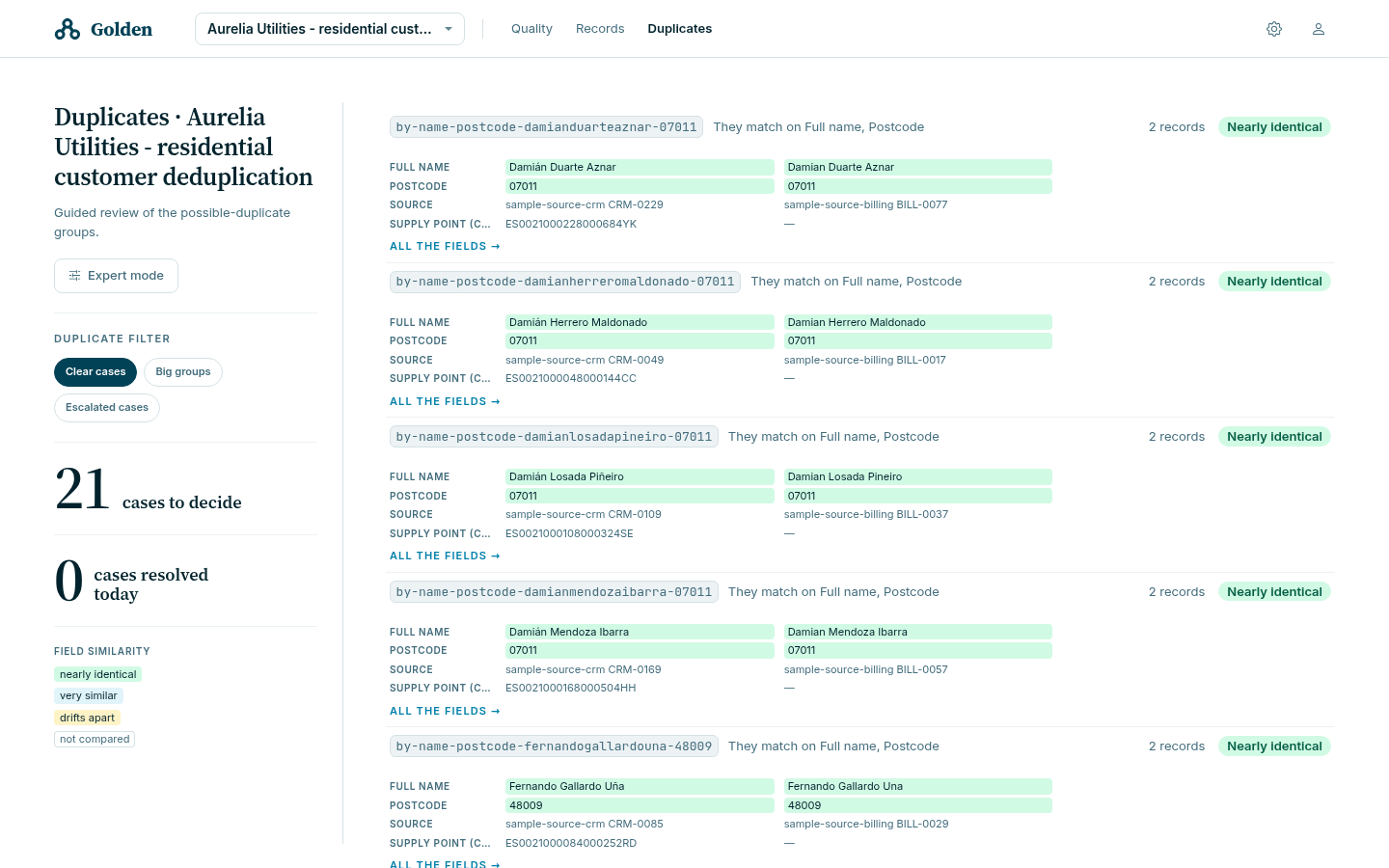This screenshot has width=1389, height=868.
Task: Click source 'sample-source-crm CRM-0049'
Action: [585, 361]
